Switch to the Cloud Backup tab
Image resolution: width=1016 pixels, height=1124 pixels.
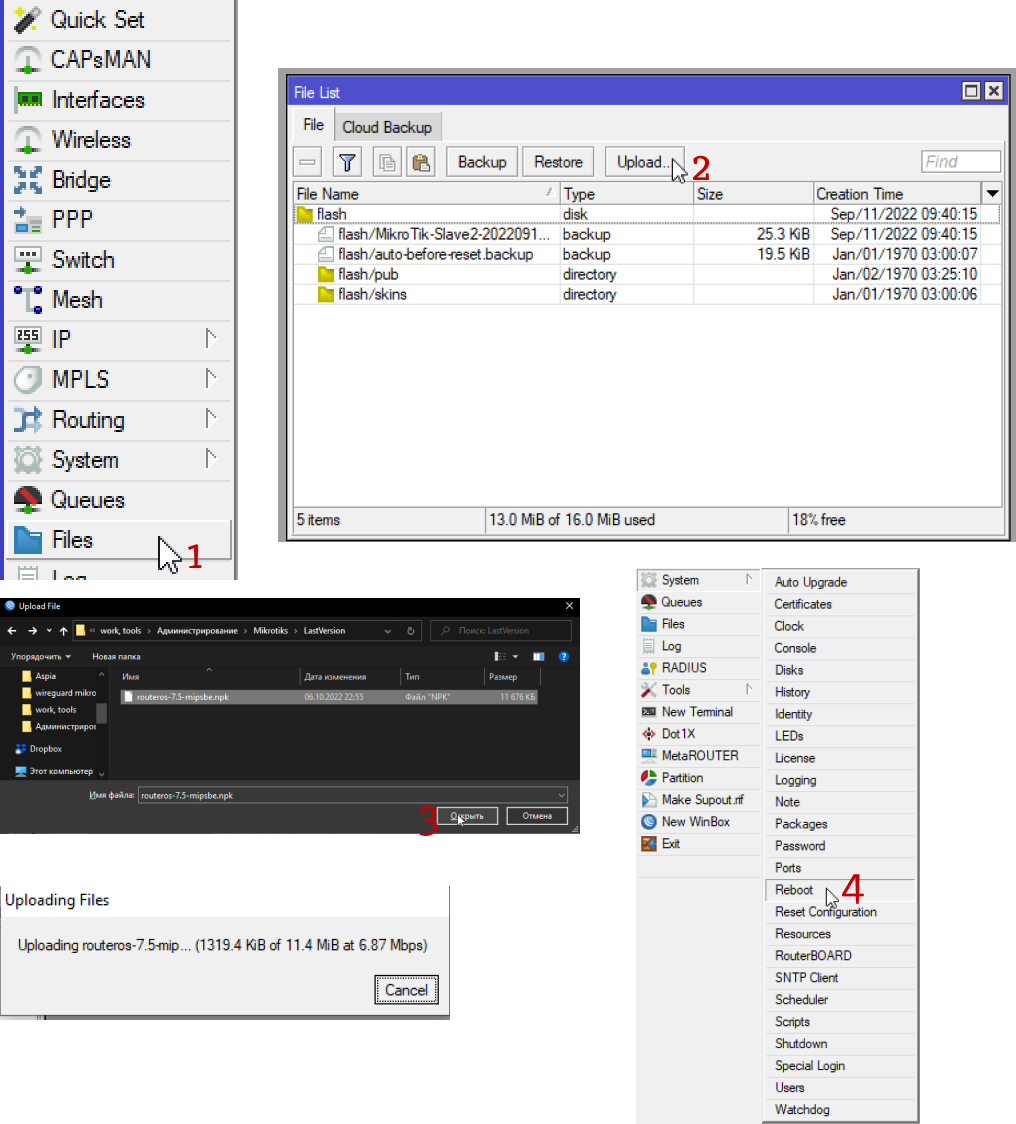(387, 127)
